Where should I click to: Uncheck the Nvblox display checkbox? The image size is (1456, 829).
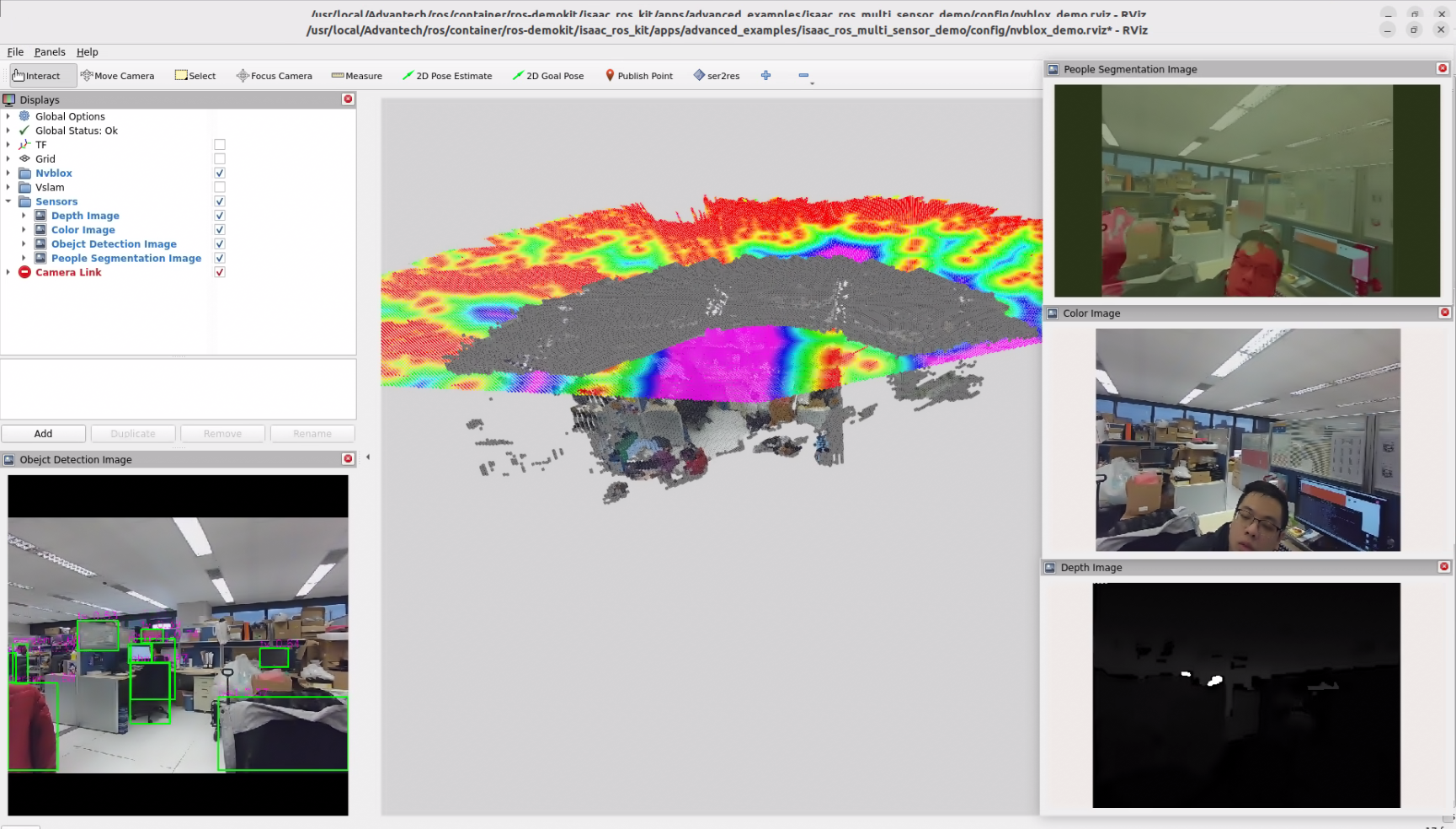220,174
